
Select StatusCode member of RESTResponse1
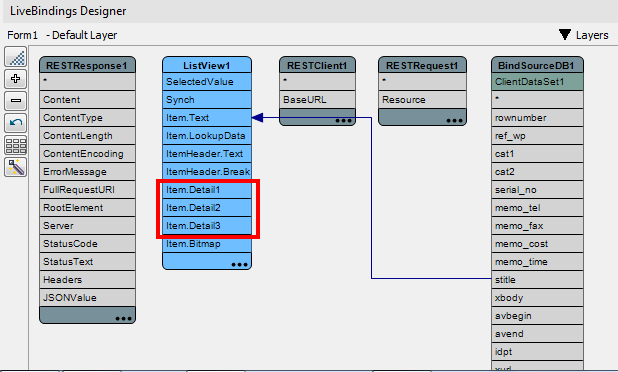[87, 244]
